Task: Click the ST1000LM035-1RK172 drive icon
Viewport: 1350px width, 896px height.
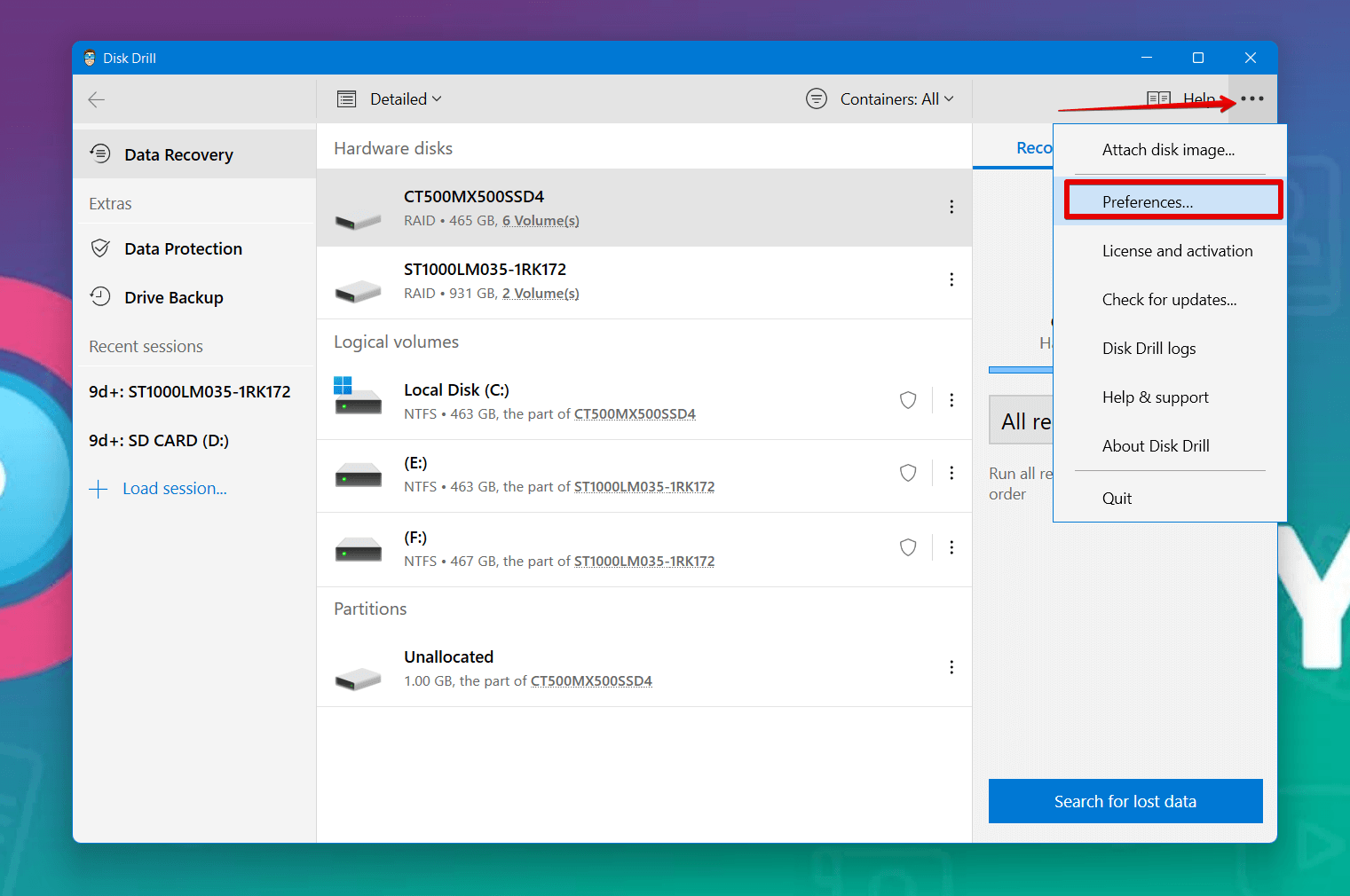Action: pyautogui.click(x=358, y=291)
